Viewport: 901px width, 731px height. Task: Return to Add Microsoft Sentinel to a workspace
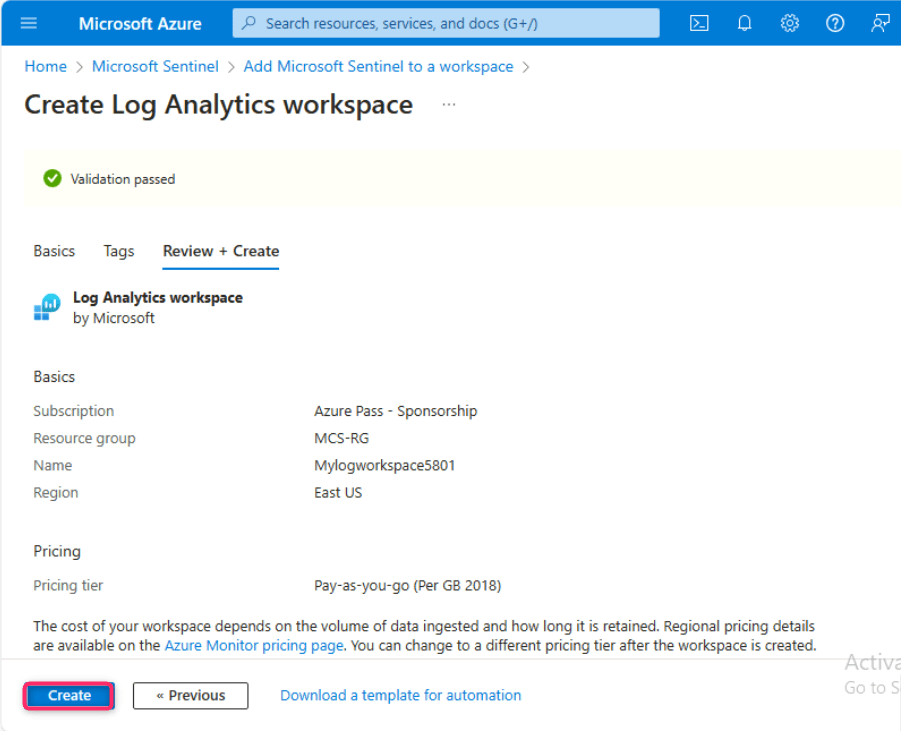coord(378,67)
